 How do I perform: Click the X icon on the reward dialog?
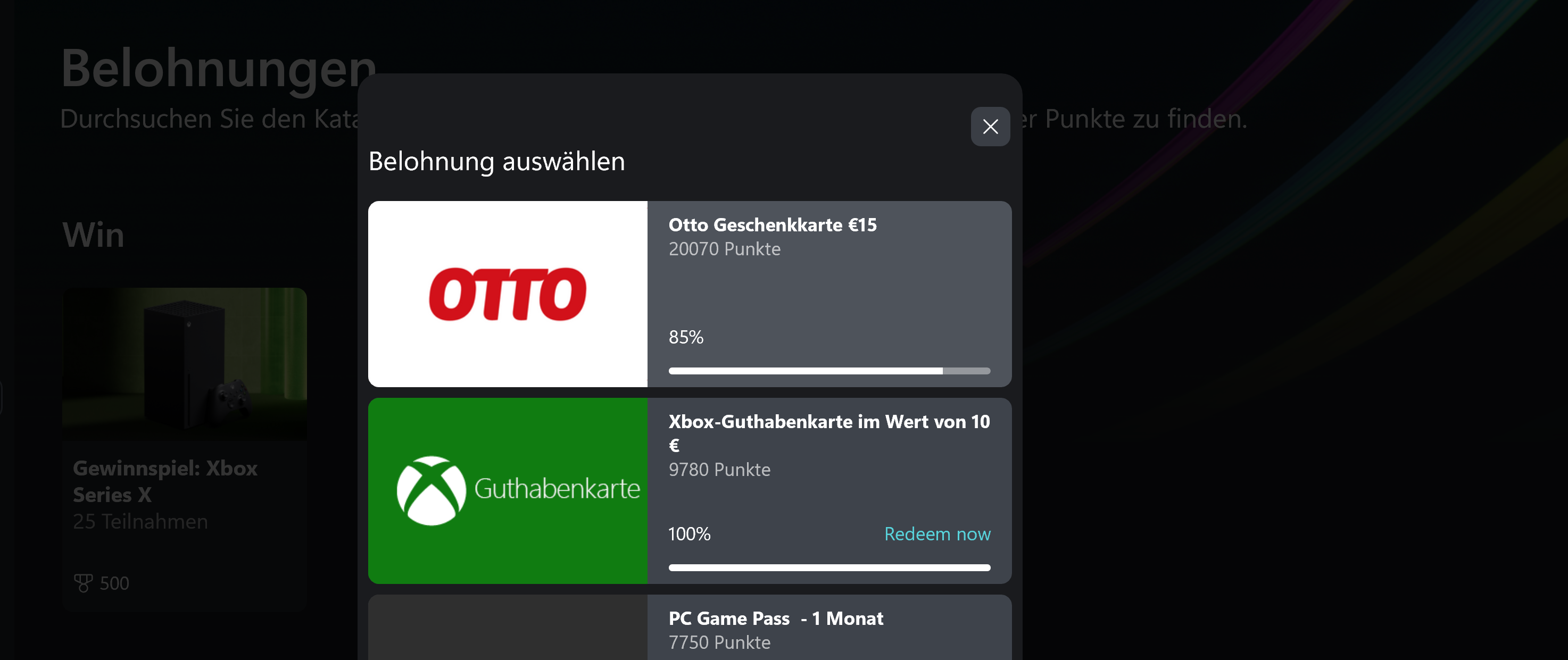click(x=990, y=127)
